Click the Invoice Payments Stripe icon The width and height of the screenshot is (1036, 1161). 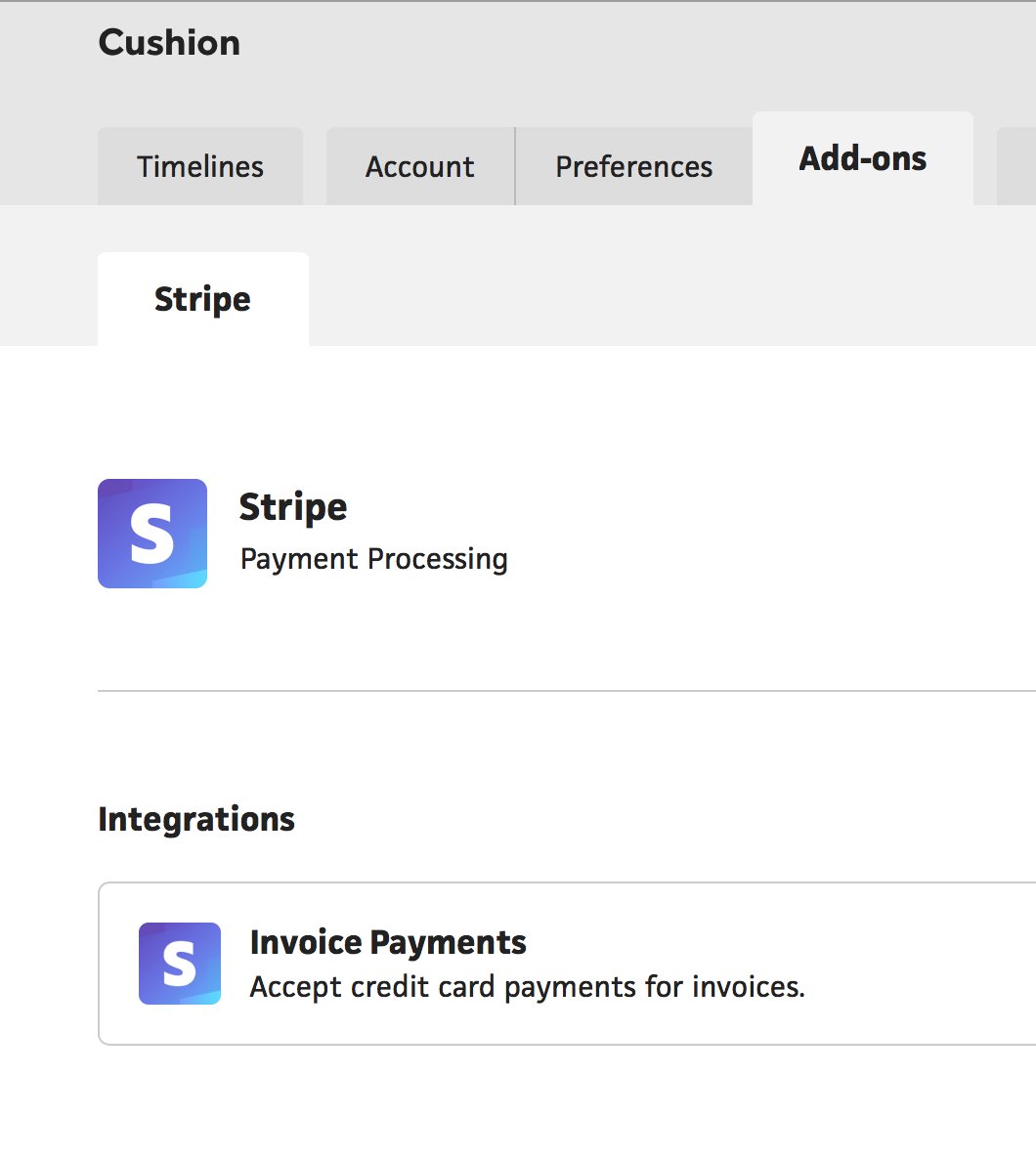[180, 964]
